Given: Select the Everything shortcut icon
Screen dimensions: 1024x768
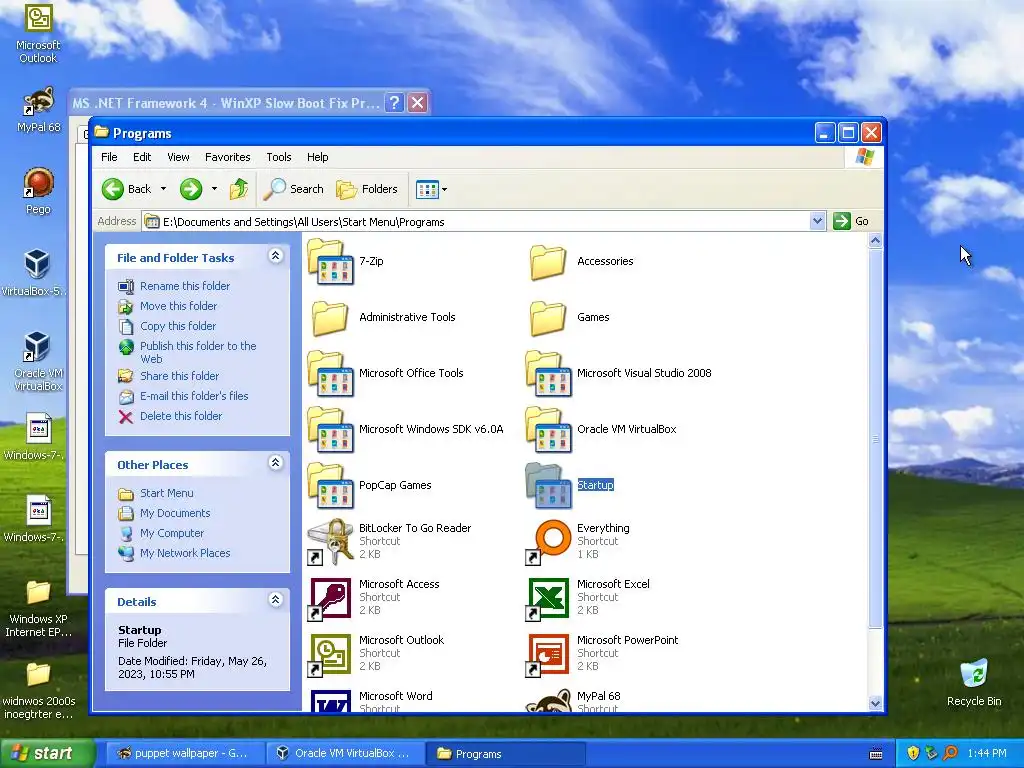Looking at the screenshot, I should [x=549, y=541].
